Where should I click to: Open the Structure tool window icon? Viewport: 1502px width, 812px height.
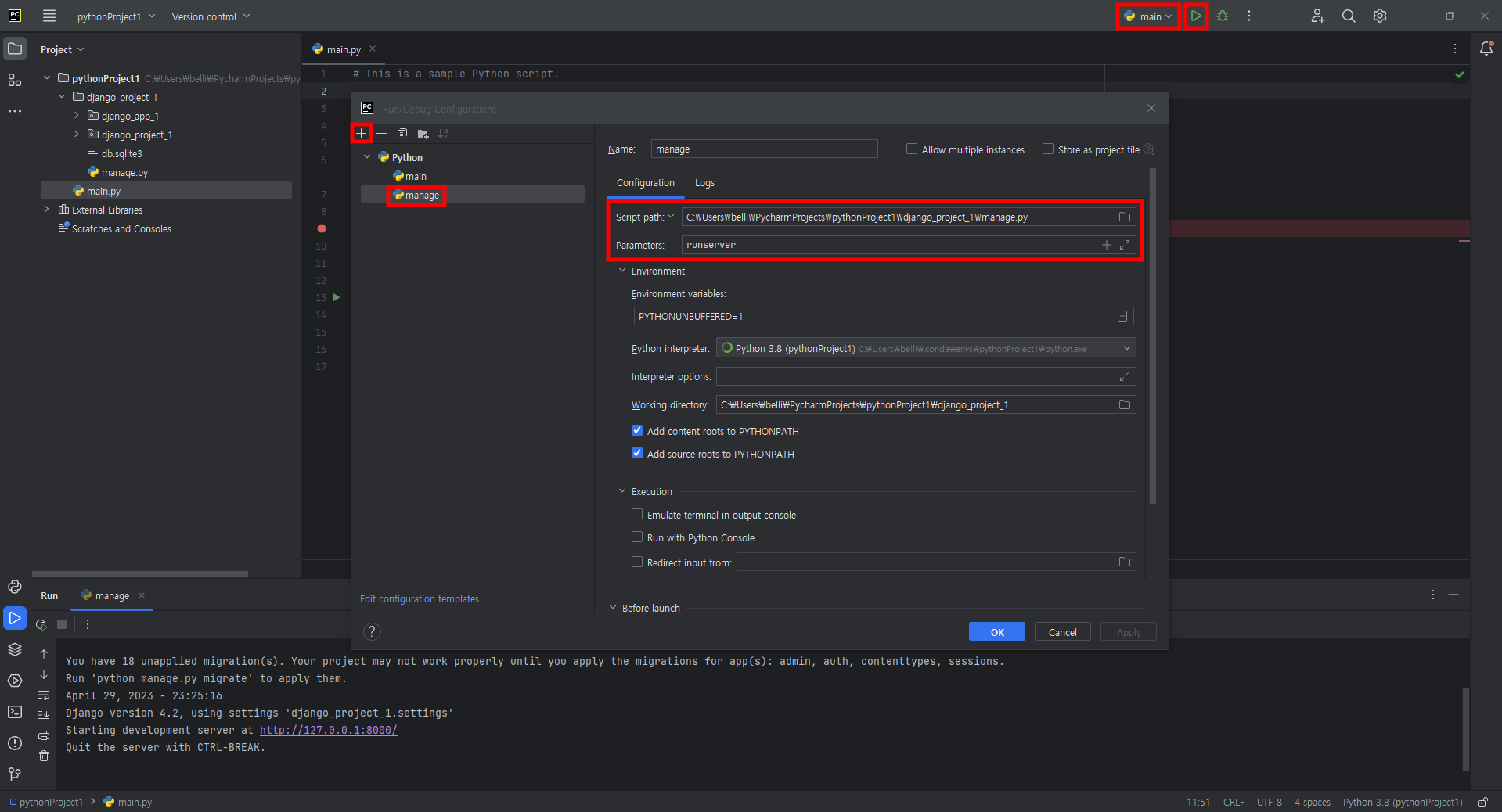coord(15,80)
